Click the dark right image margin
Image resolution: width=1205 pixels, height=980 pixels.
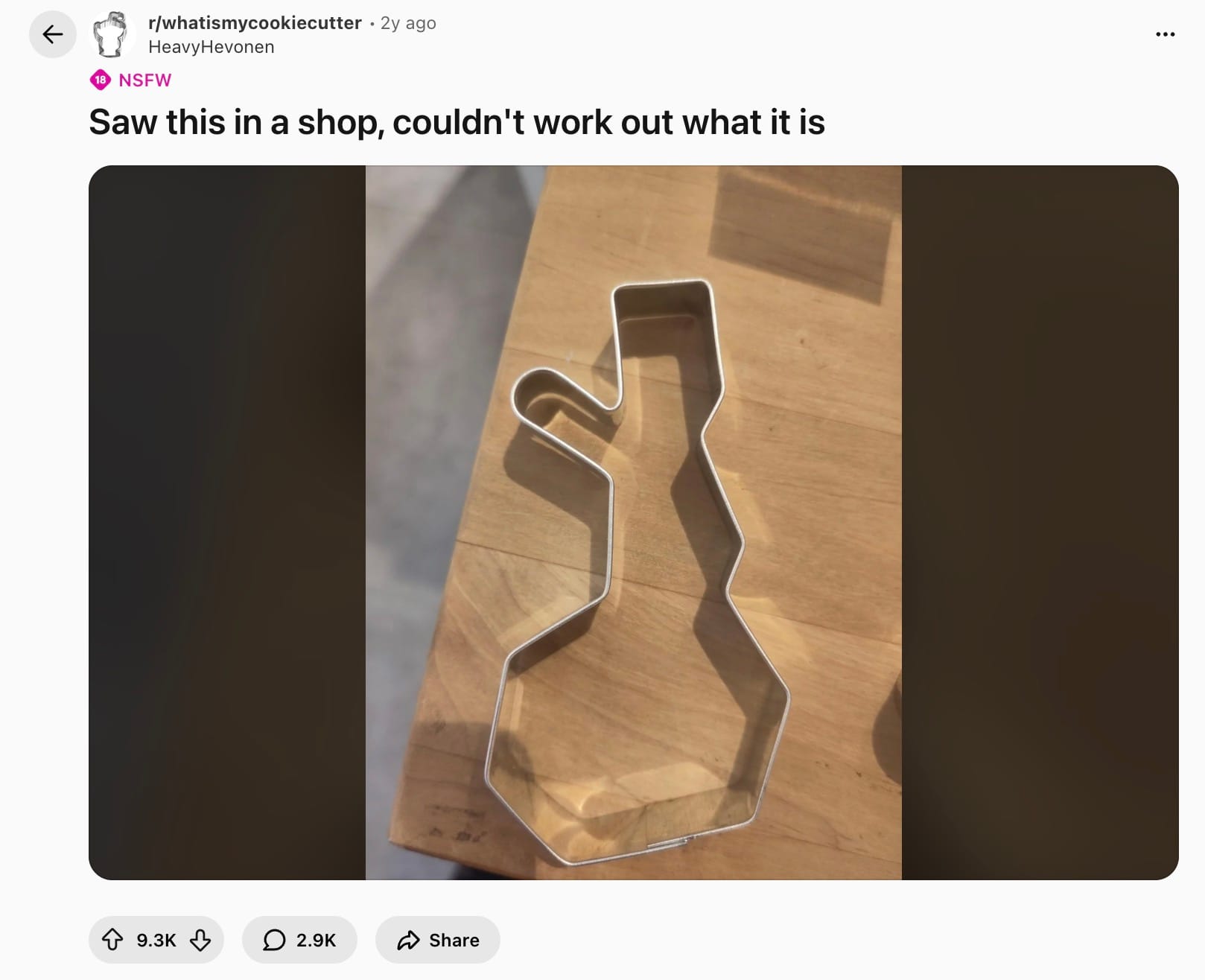(x=1040, y=522)
